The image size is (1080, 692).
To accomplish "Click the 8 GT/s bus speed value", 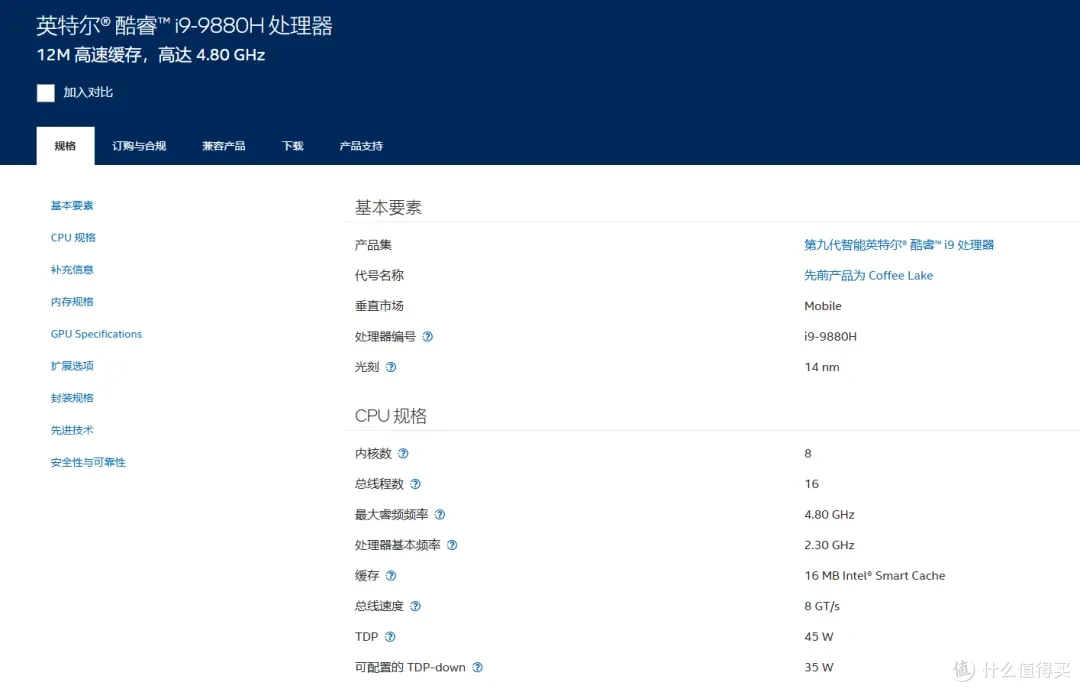I will [x=822, y=606].
